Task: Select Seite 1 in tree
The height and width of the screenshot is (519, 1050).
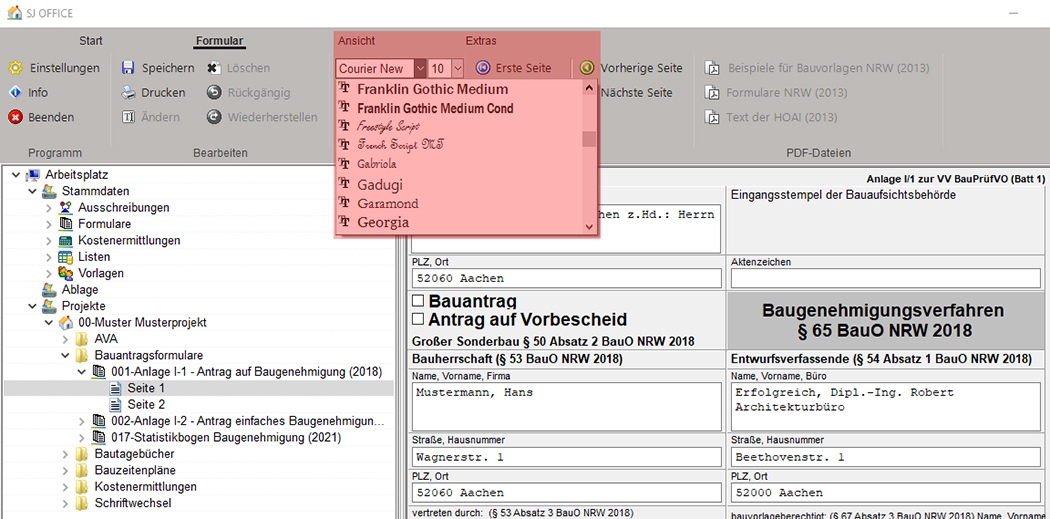Action: pyautogui.click(x=146, y=388)
